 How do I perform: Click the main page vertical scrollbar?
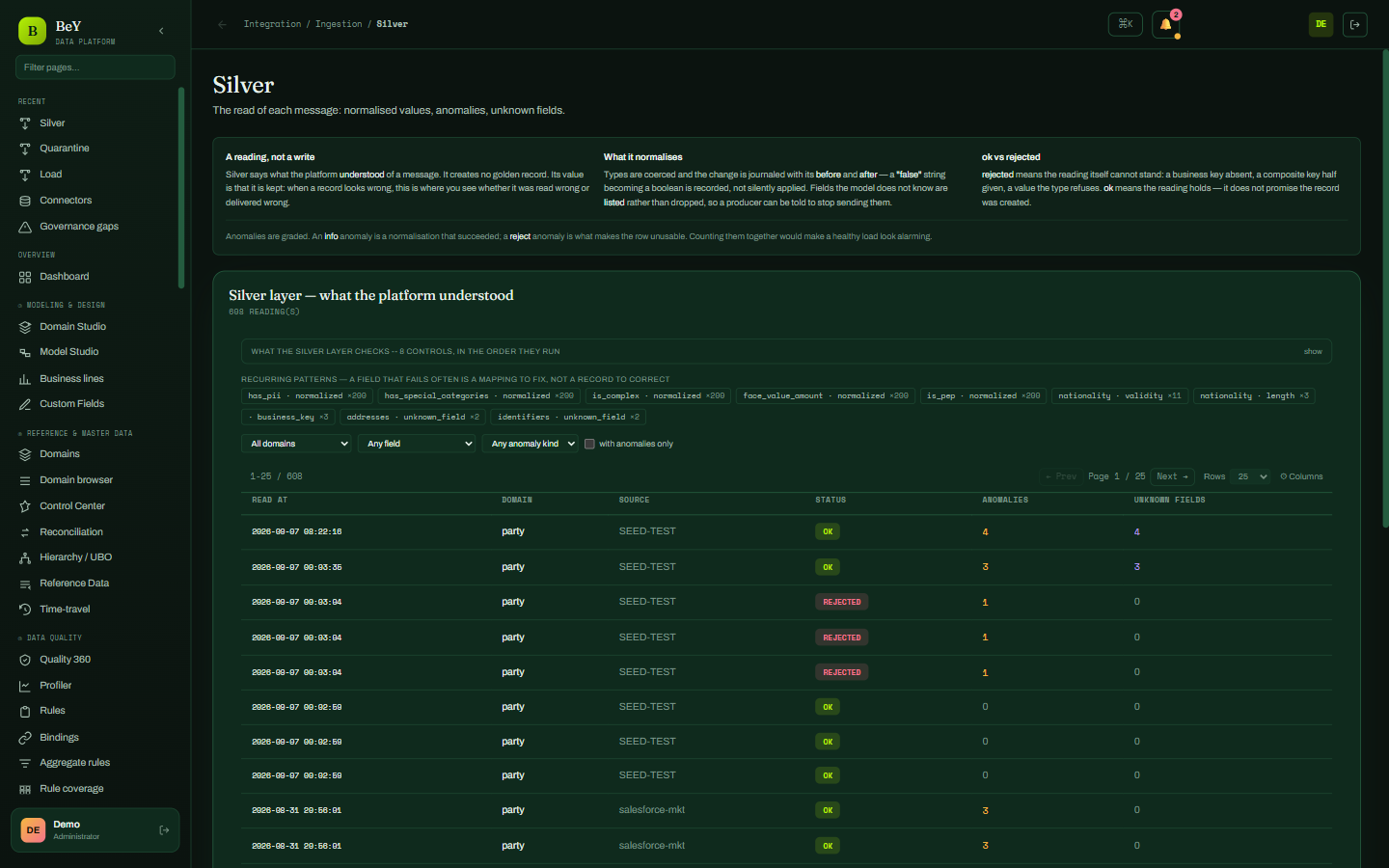[1385, 289]
